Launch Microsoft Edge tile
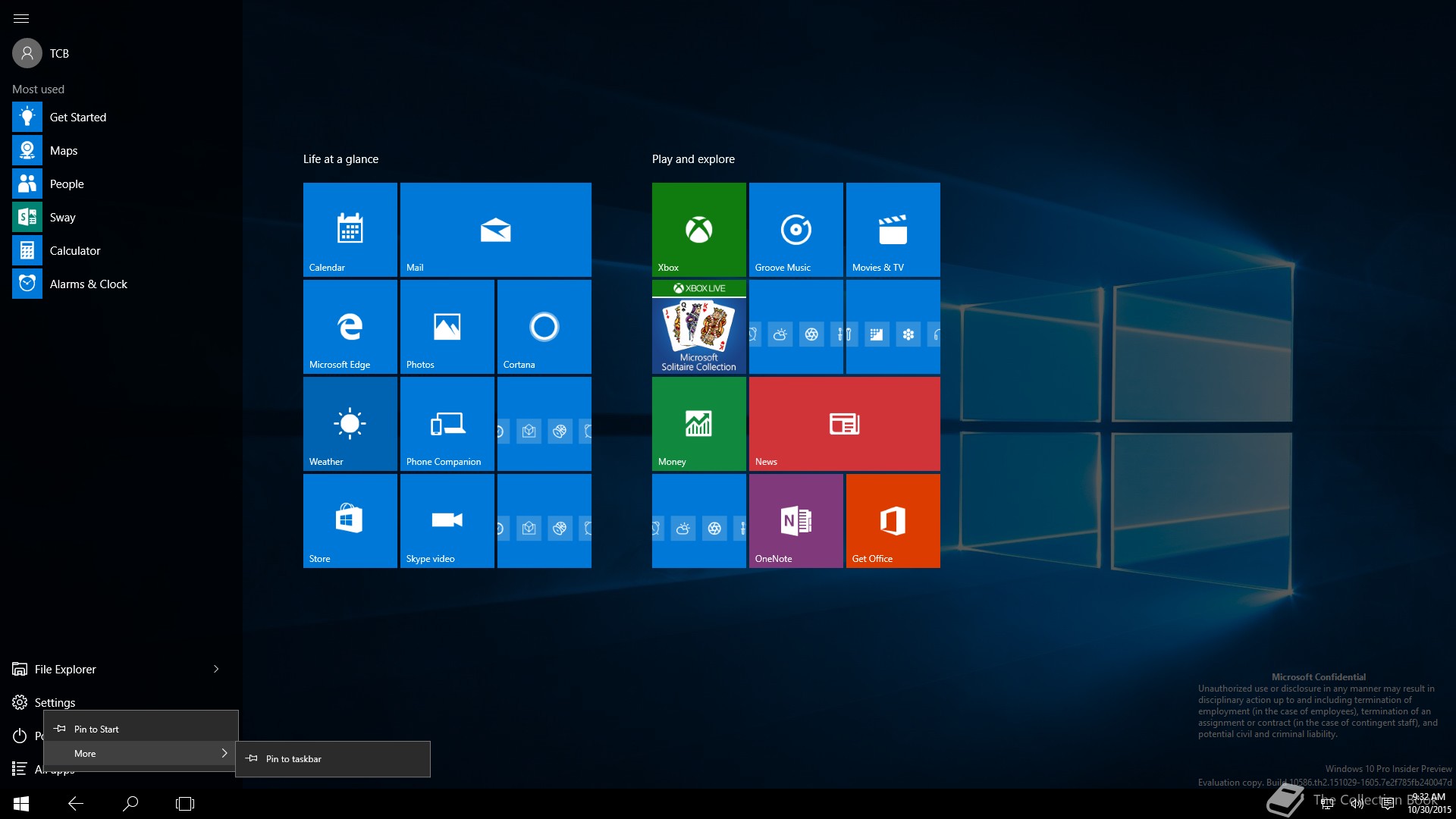The width and height of the screenshot is (1456, 819). coord(350,326)
